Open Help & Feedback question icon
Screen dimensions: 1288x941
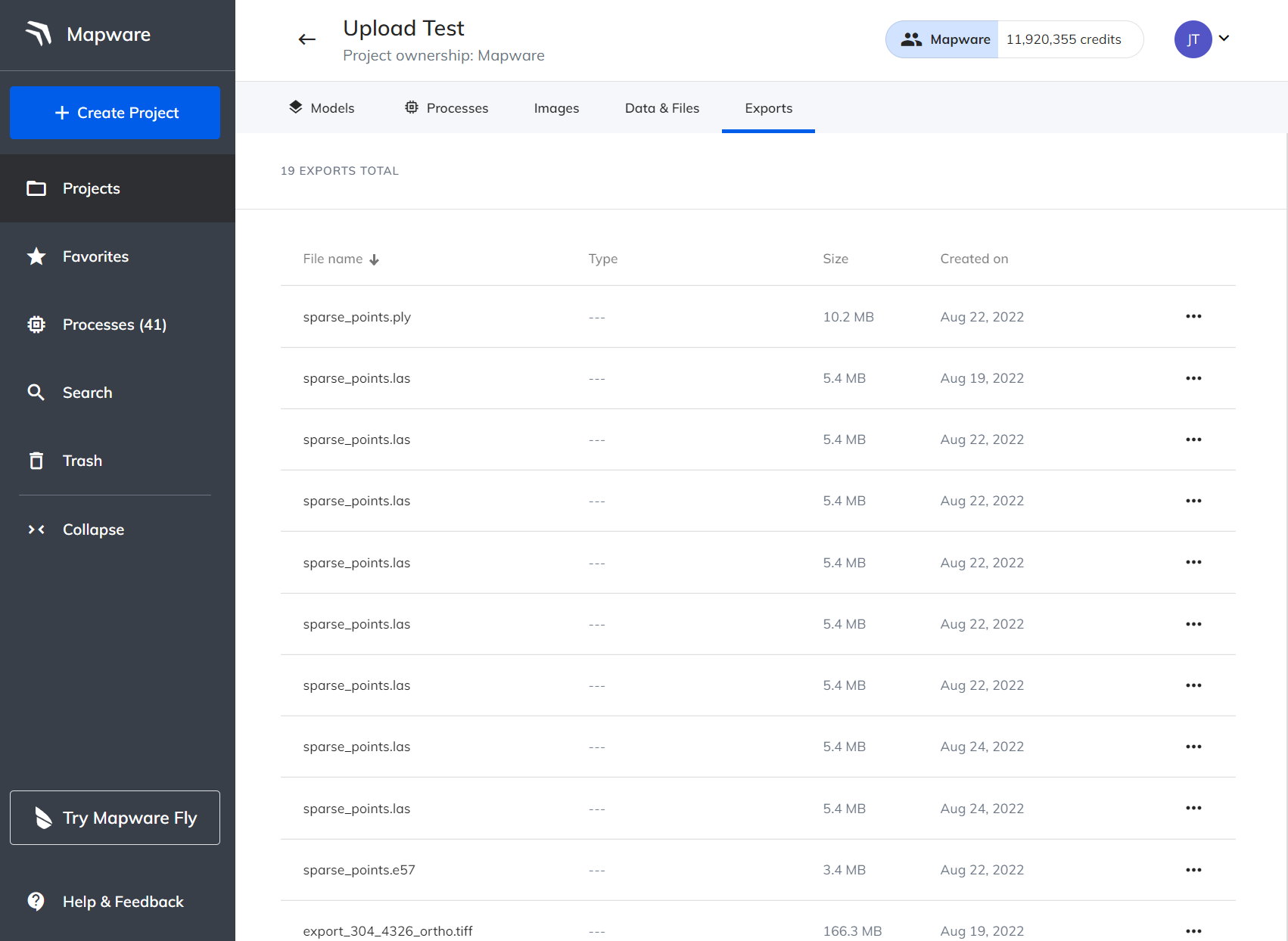click(x=36, y=901)
